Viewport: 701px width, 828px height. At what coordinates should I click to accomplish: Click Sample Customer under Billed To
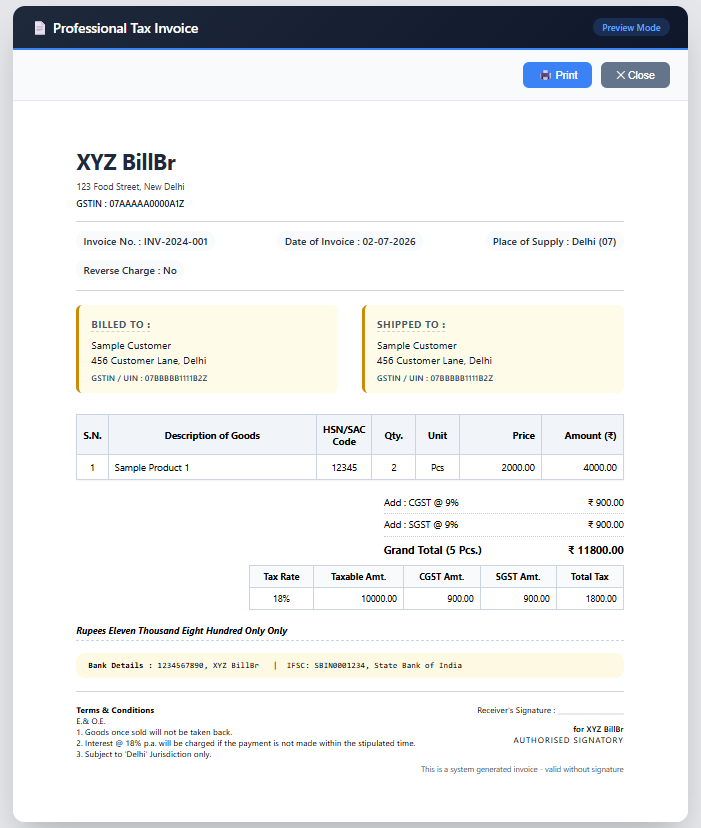coord(131,346)
